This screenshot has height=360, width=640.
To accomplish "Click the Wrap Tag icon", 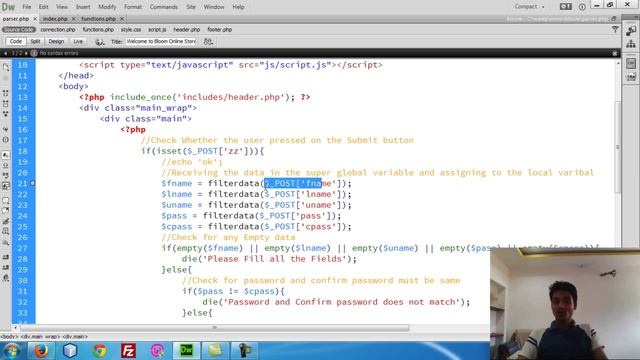I will [x=6, y=221].
